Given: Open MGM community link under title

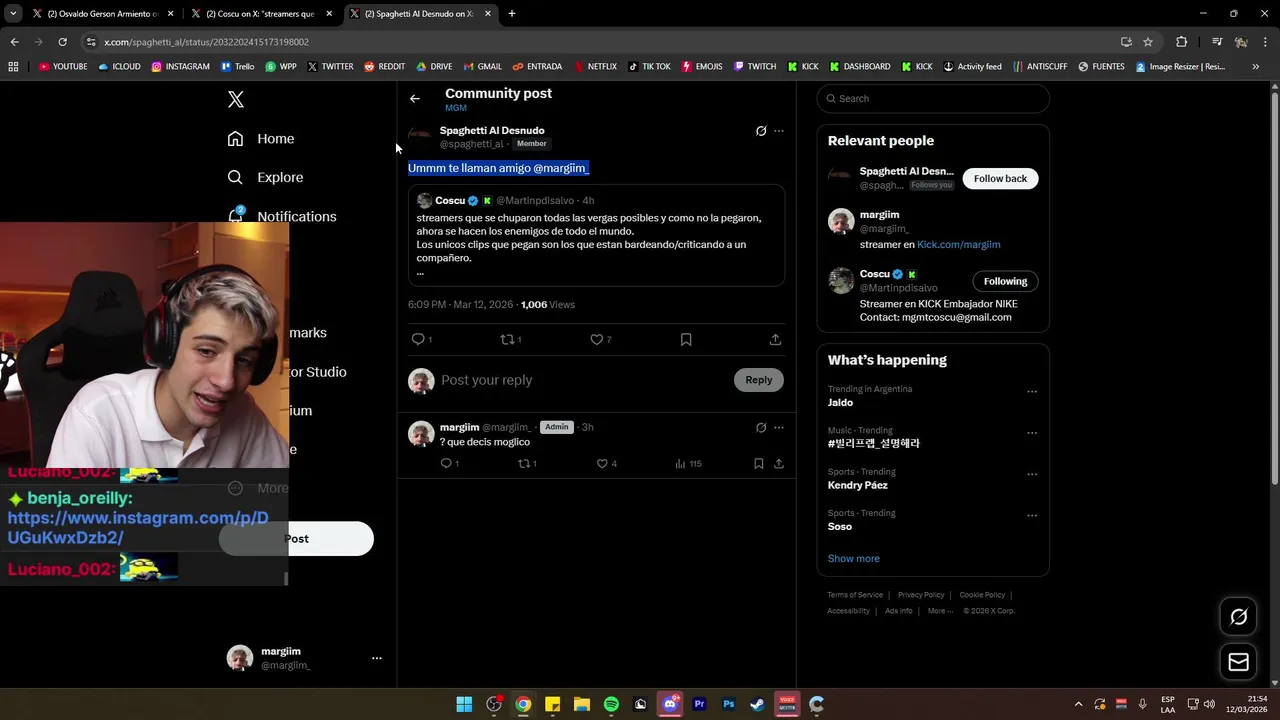Looking at the screenshot, I should [x=456, y=108].
